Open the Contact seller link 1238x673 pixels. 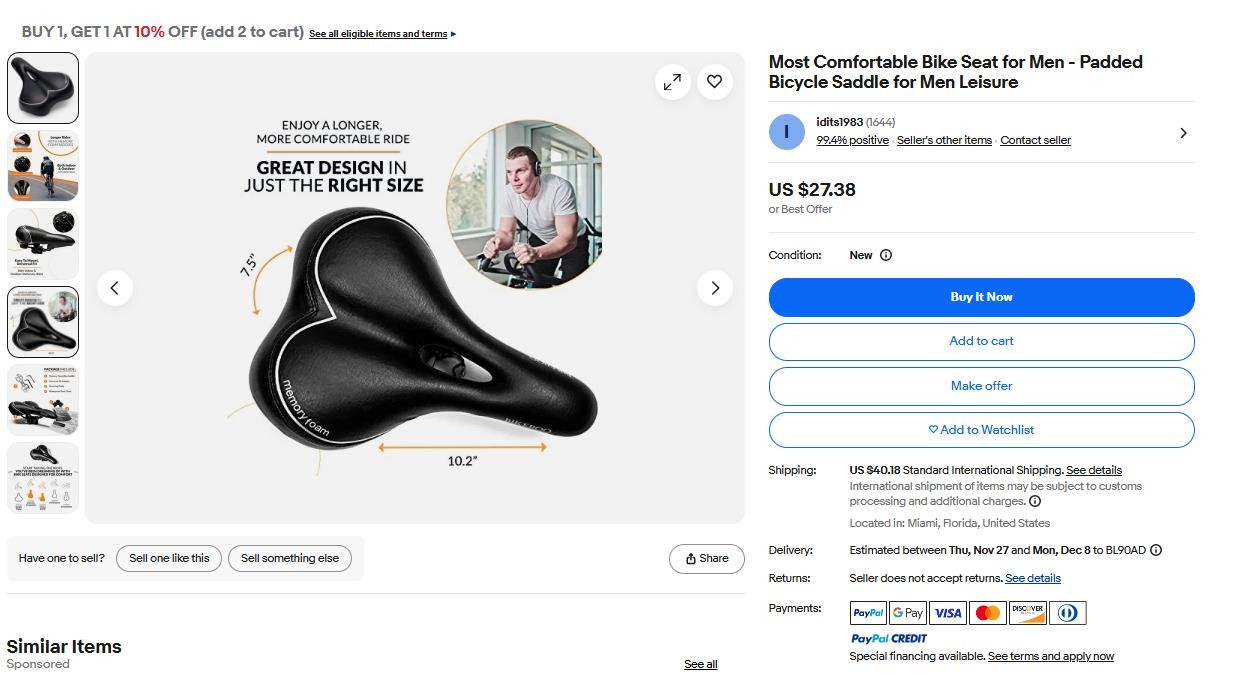click(x=1035, y=140)
